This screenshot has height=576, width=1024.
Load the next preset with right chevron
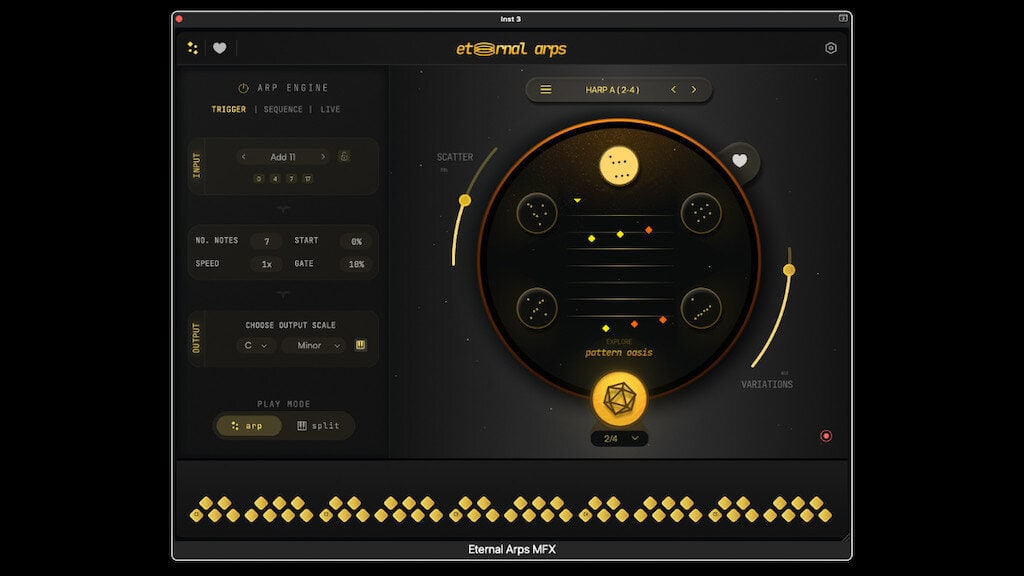pos(694,89)
